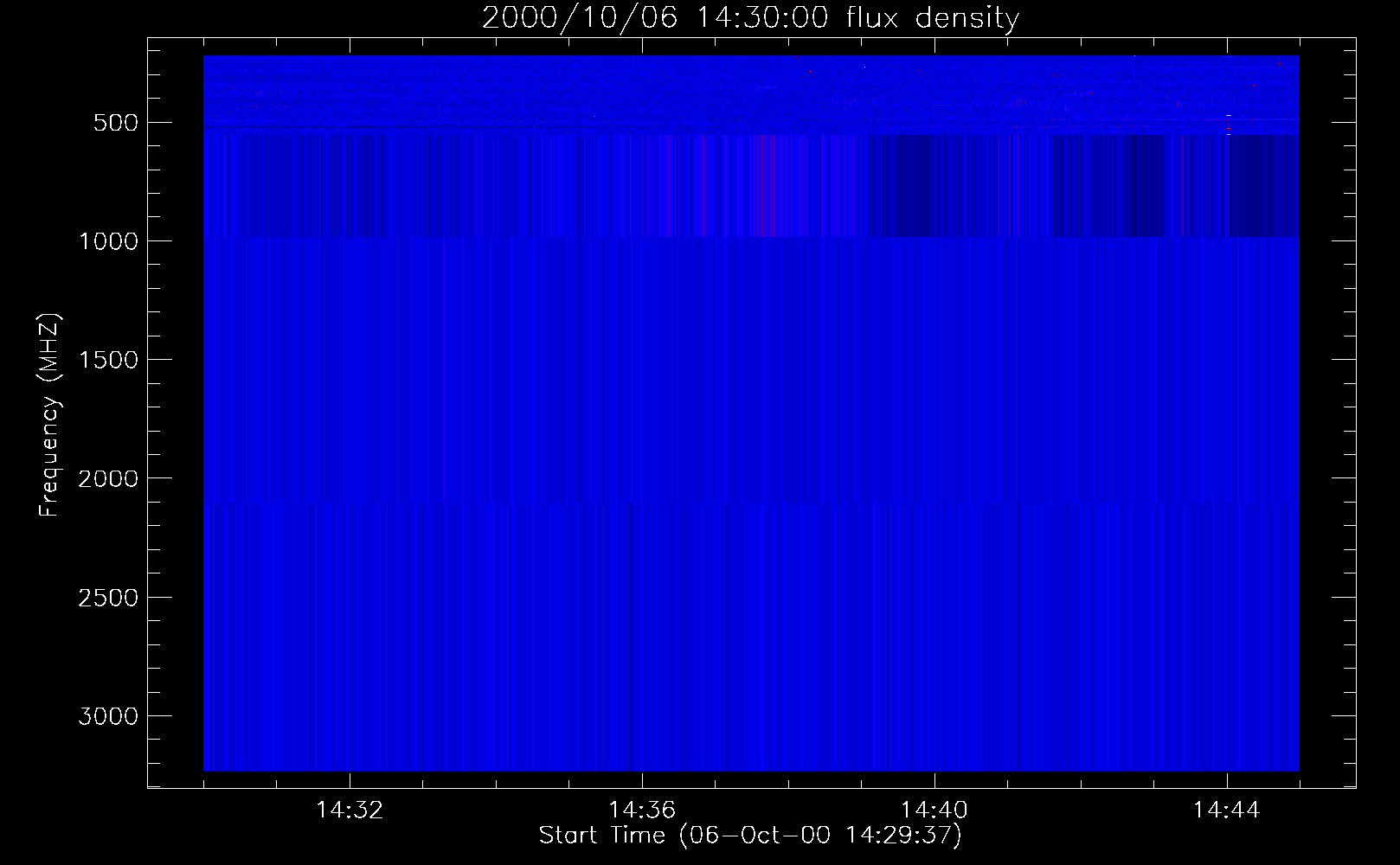Click the 14:44 time tick label
The image size is (1400, 865).
coord(1227,811)
